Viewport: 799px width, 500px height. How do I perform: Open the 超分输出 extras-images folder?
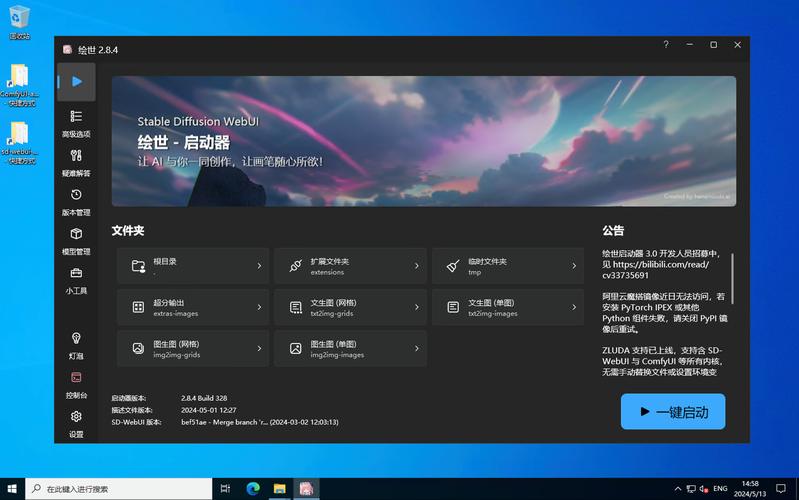pyautogui.click(x=190, y=307)
